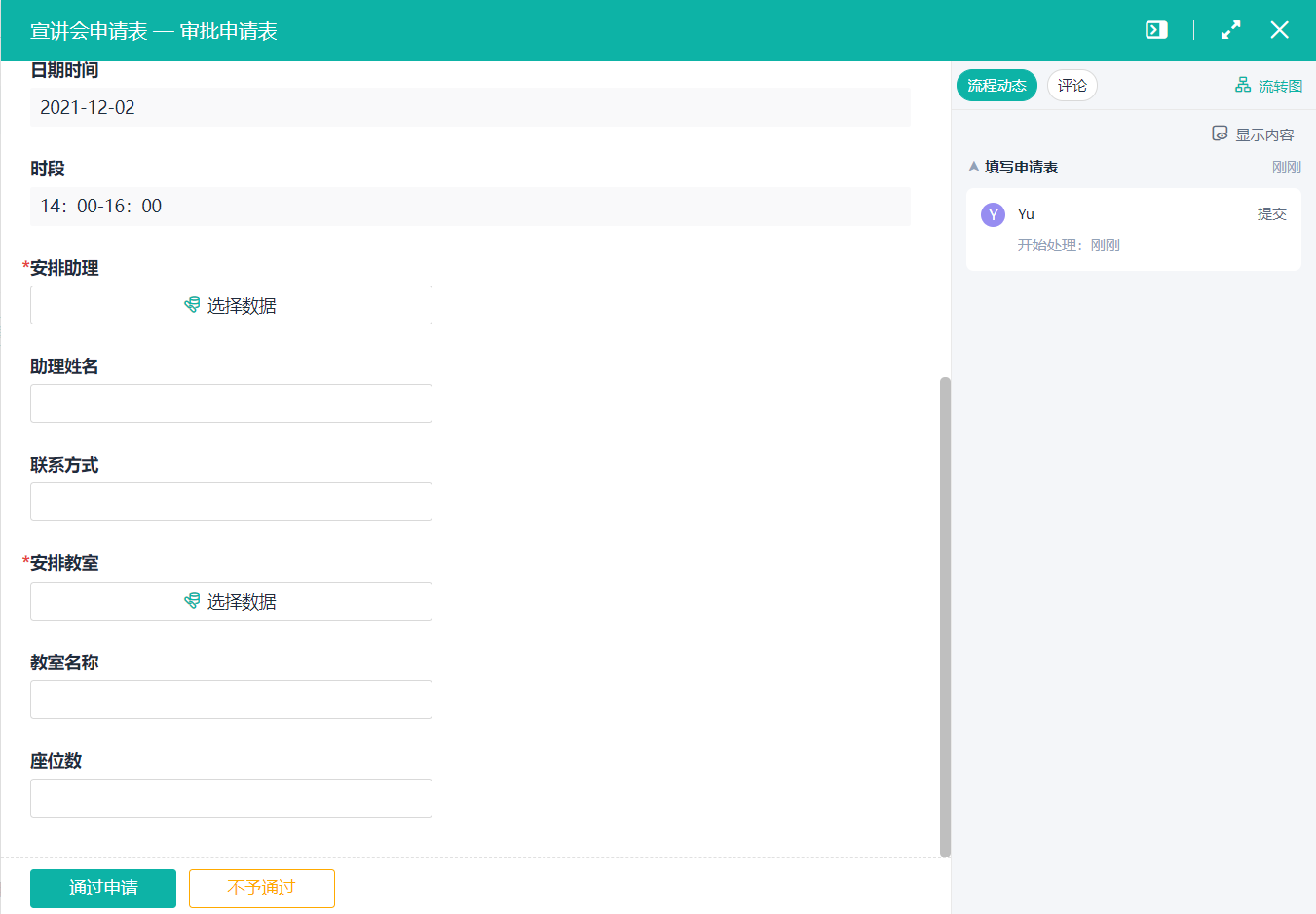Viewport: 1316px width, 914px height.
Task: Switch to the 评论 tab
Action: click(x=1072, y=86)
